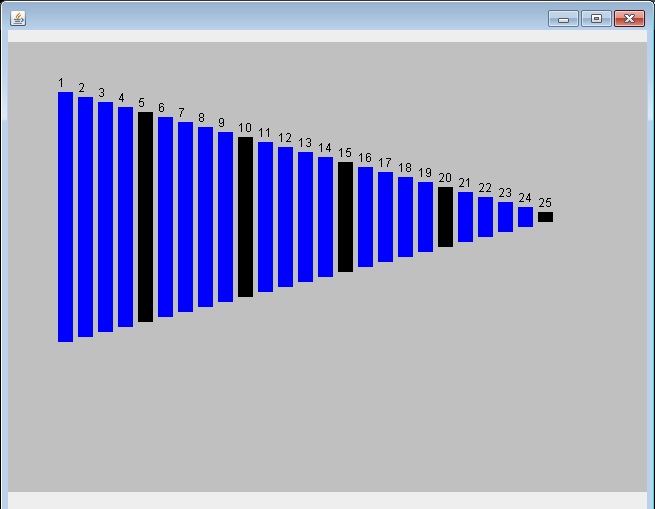Click the number label 13 above its bar
The image size is (655, 509).
[305, 143]
